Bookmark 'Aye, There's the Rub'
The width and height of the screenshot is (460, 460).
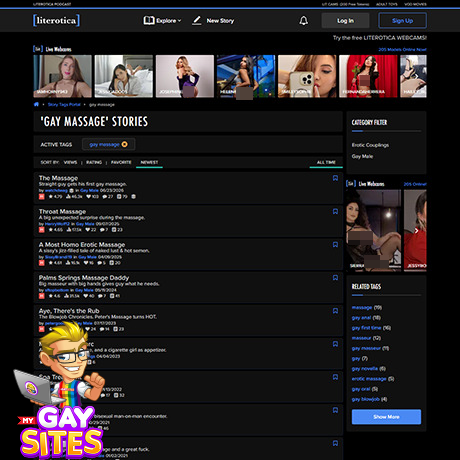(x=335, y=311)
